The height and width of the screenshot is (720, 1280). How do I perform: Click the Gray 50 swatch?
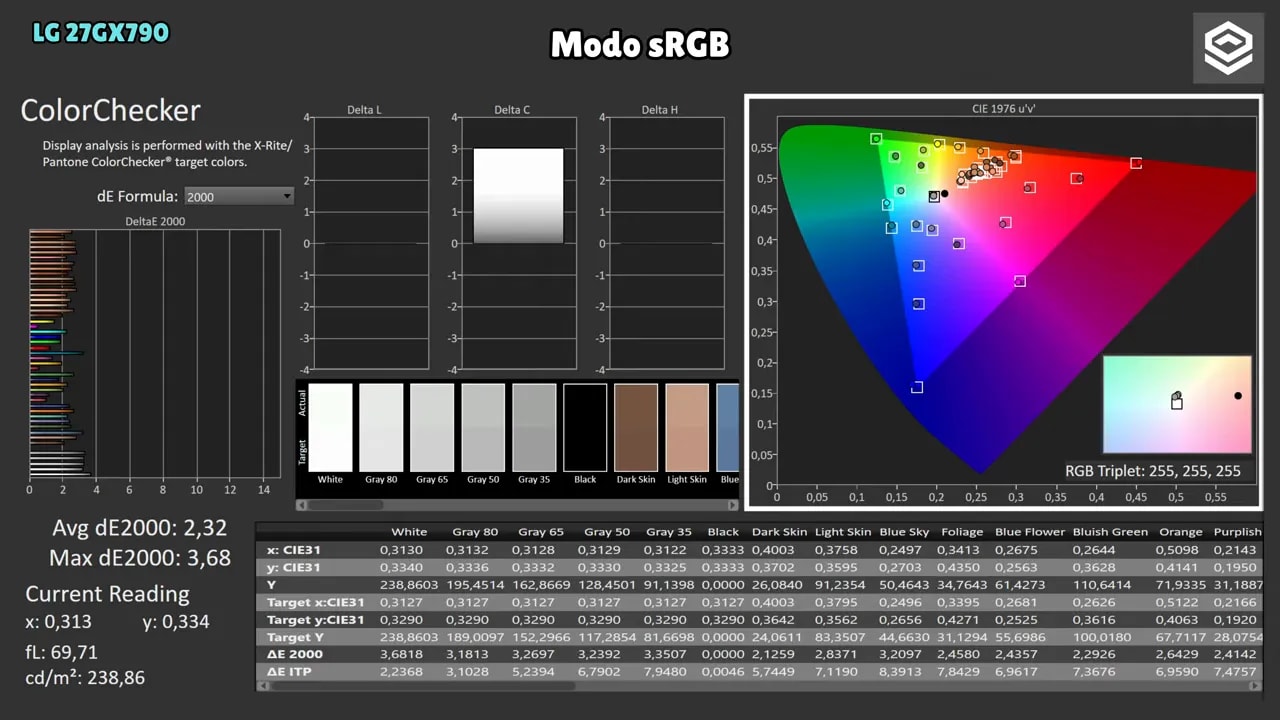483,427
